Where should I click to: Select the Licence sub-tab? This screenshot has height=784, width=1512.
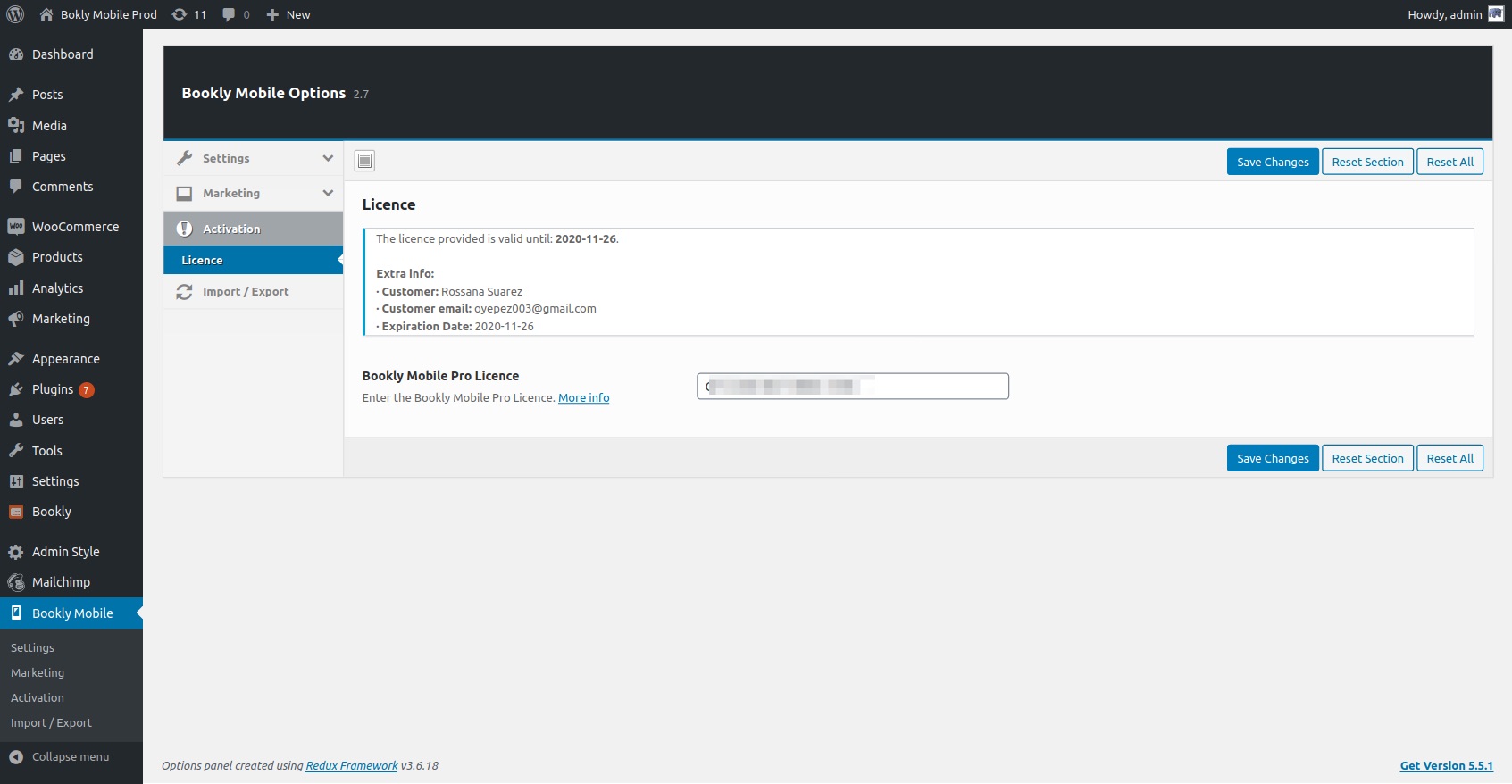tap(254, 260)
